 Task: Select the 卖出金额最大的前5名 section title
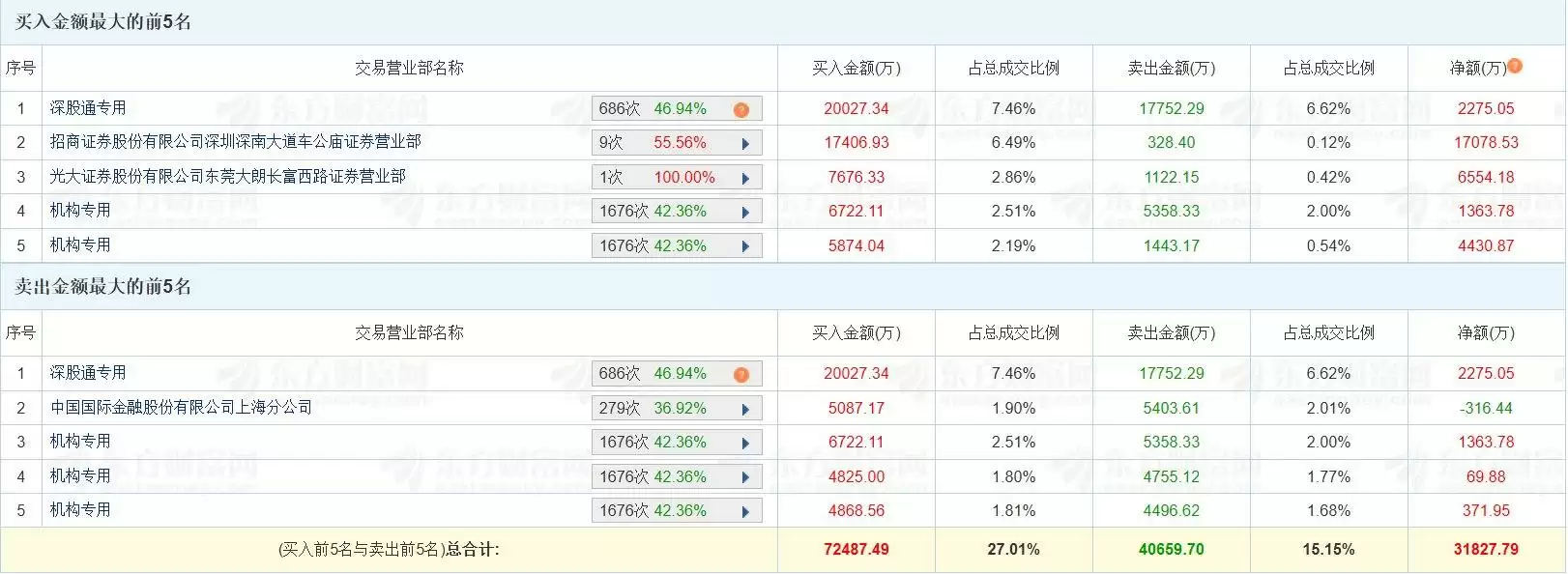coord(102,287)
